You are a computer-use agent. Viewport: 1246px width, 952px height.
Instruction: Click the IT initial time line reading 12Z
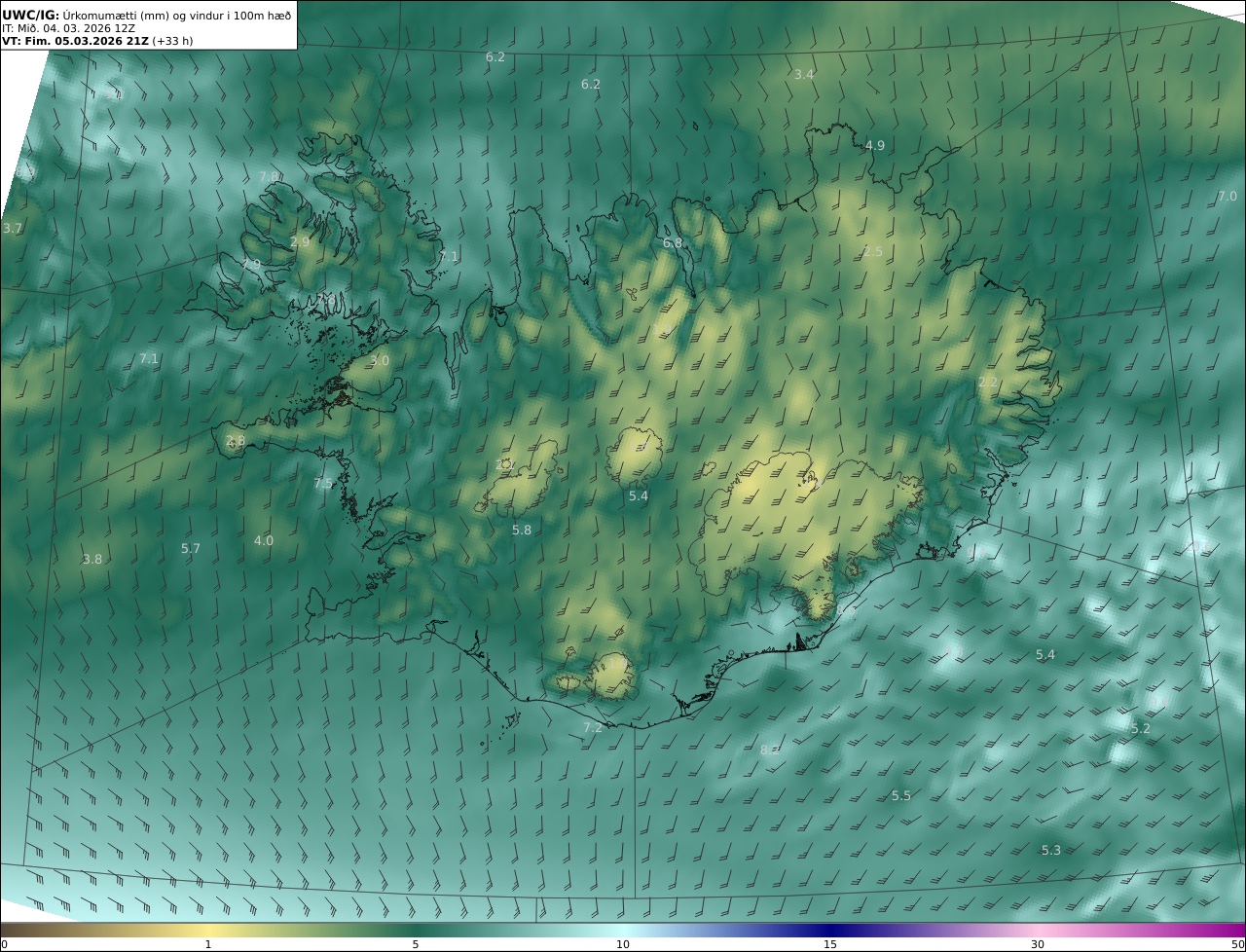(69, 28)
